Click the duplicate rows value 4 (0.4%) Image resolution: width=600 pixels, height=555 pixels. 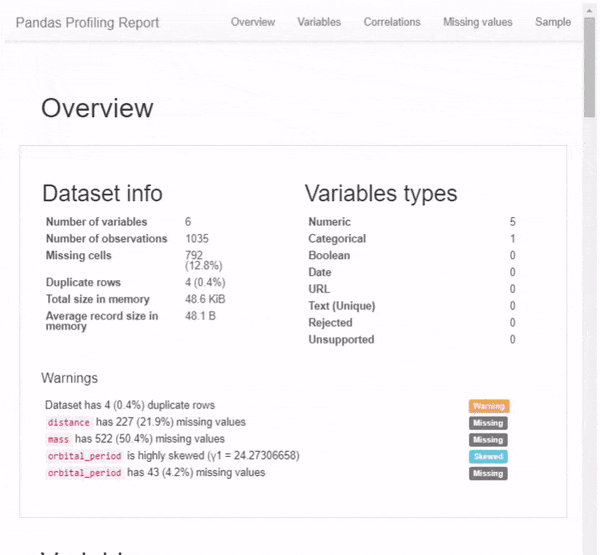[205, 282]
